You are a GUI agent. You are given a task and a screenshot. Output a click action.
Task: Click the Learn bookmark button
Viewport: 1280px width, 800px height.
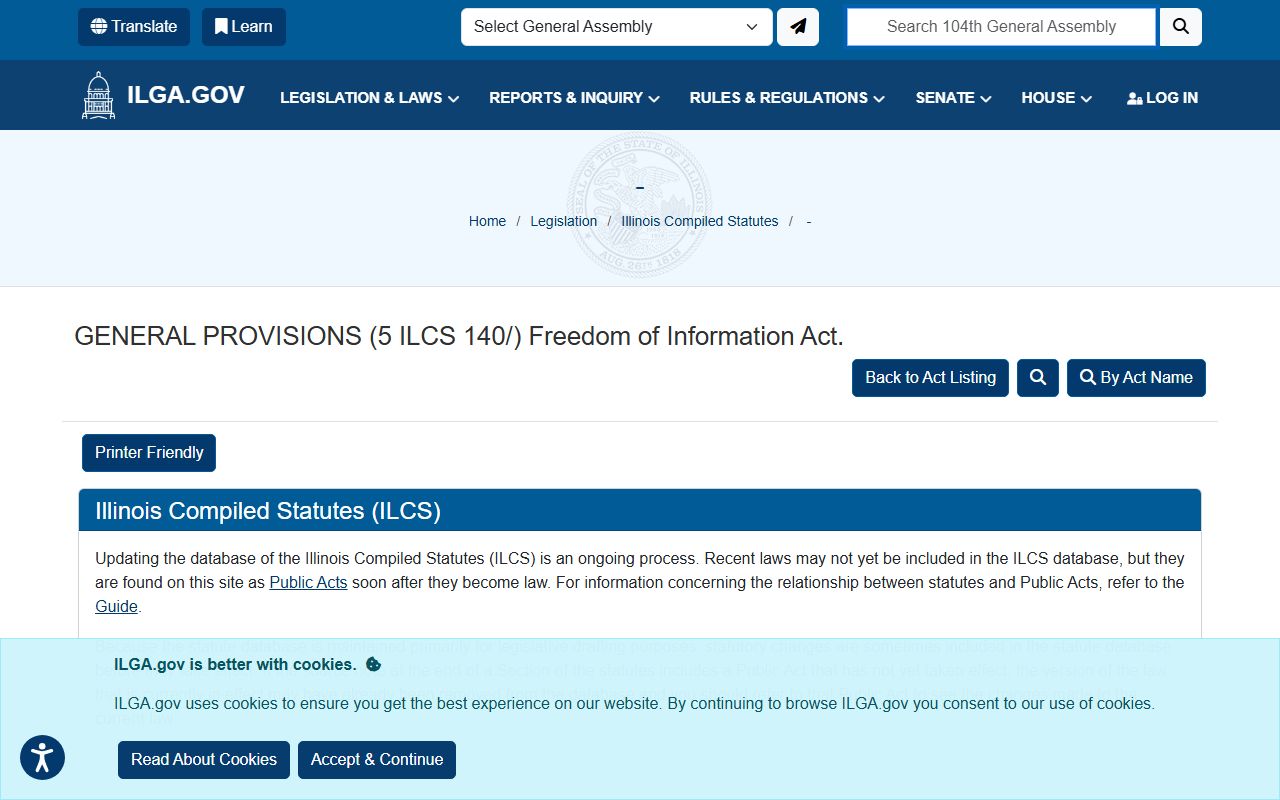pos(244,27)
